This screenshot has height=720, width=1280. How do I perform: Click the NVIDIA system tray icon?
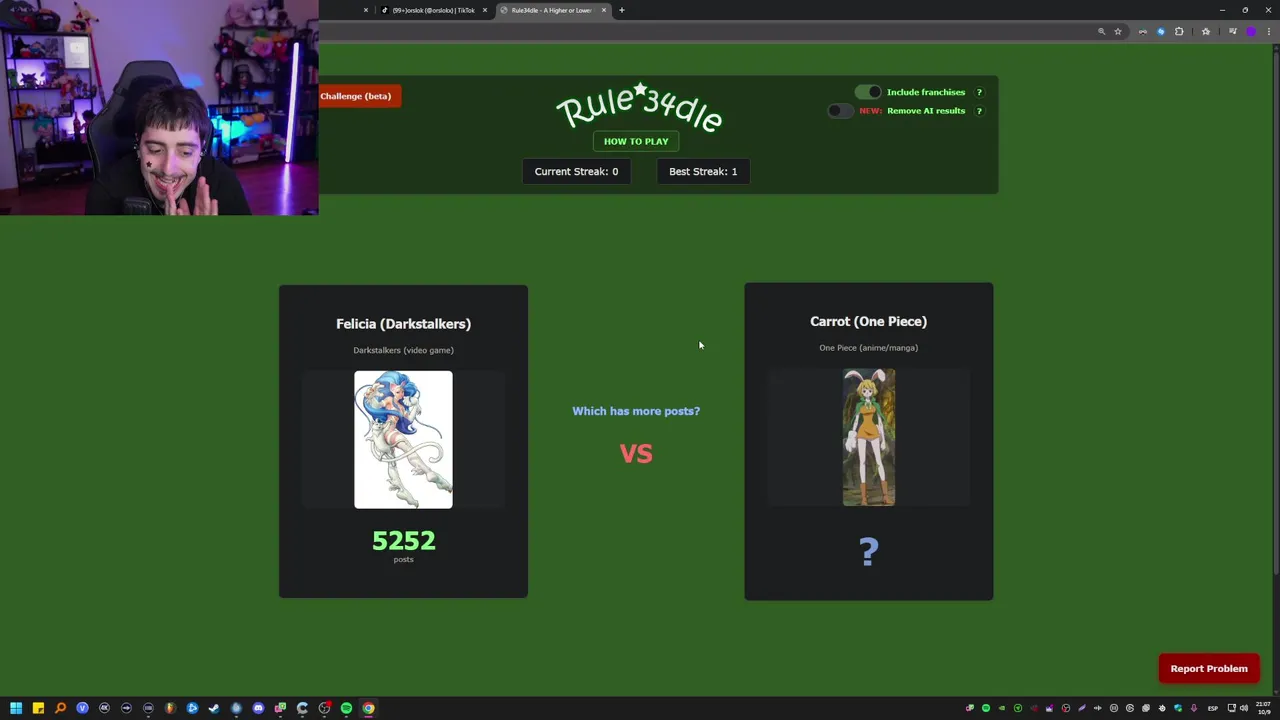click(x=1002, y=708)
